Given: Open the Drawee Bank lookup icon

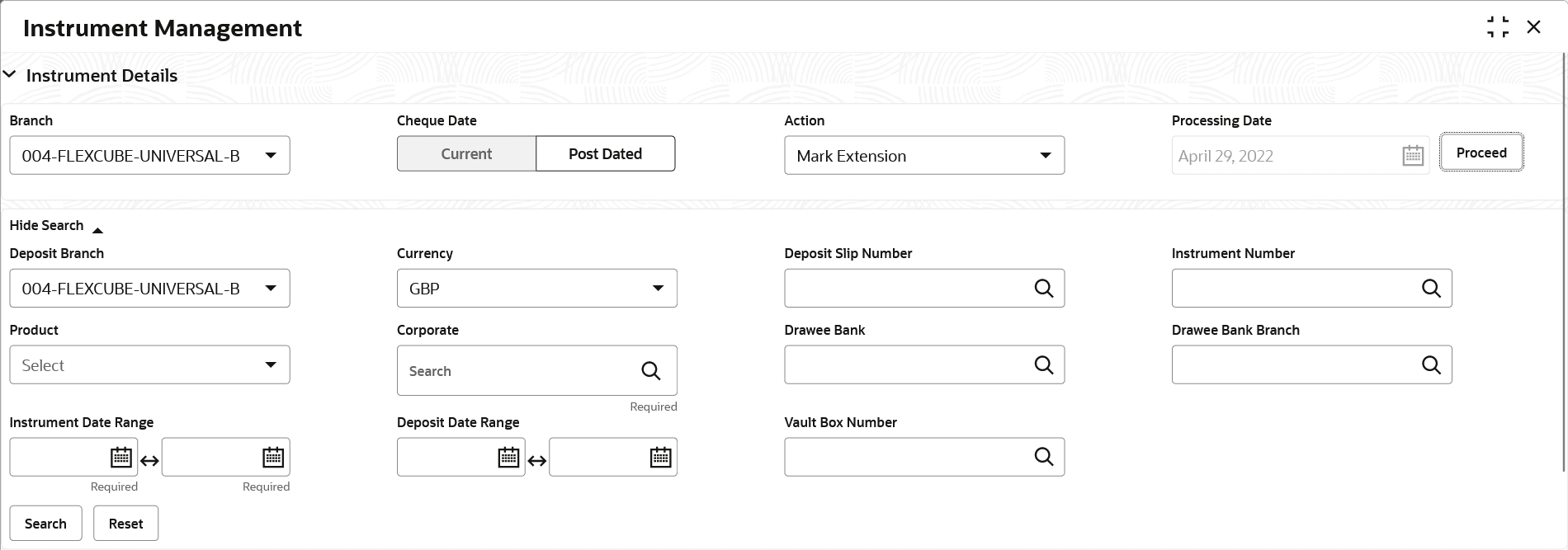Looking at the screenshot, I should pyautogui.click(x=1043, y=364).
